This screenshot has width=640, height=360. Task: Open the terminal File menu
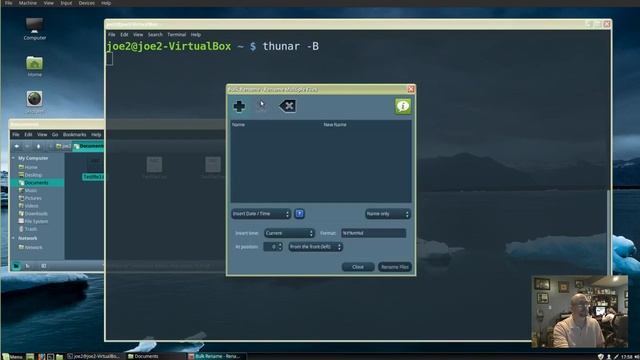pos(111,35)
